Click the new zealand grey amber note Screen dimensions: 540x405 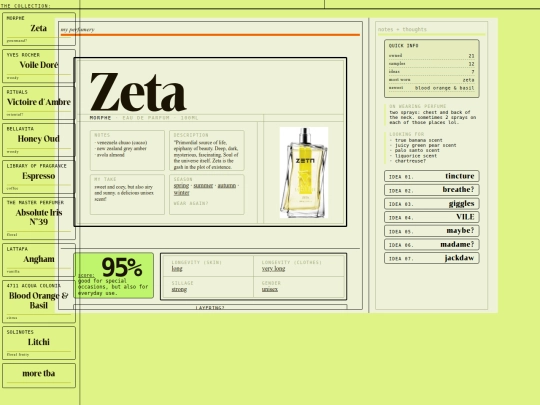coord(120,148)
